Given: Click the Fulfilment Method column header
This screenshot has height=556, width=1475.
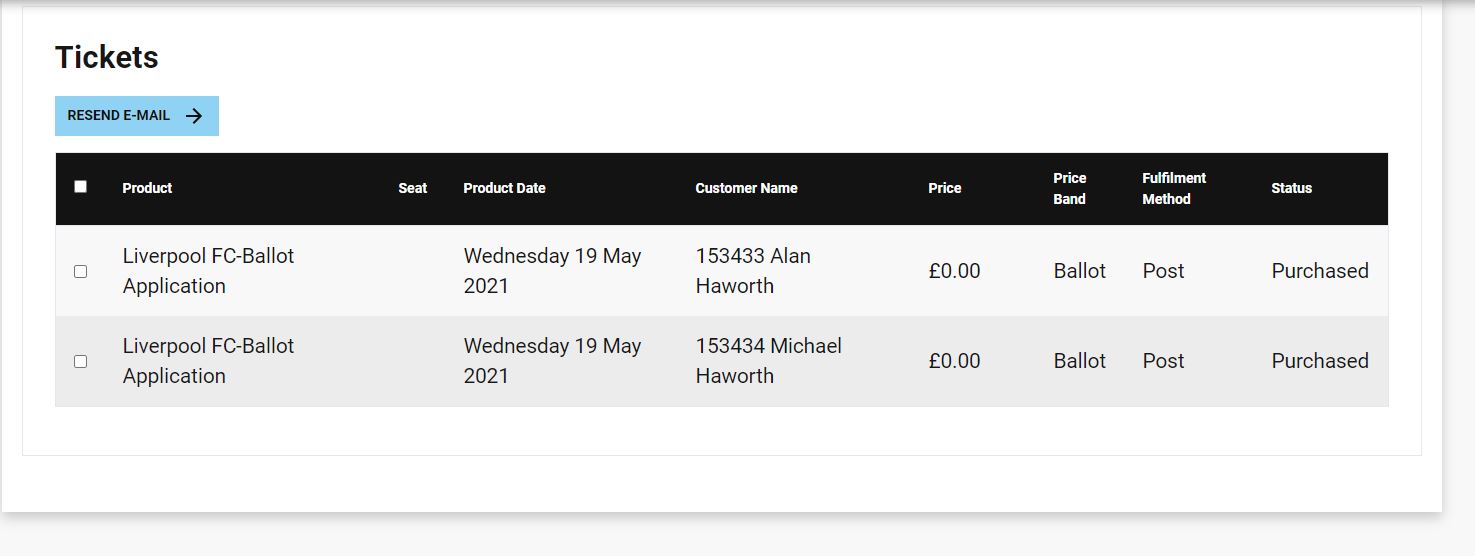Looking at the screenshot, I should tap(1174, 188).
